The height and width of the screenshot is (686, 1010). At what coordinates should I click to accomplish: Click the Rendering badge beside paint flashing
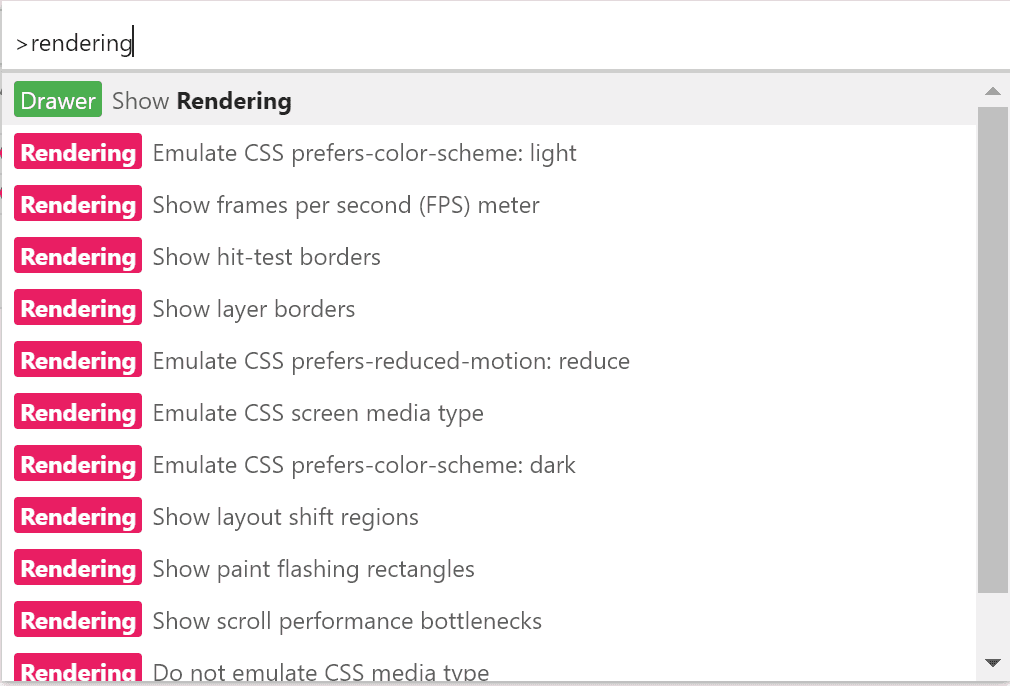(78, 569)
